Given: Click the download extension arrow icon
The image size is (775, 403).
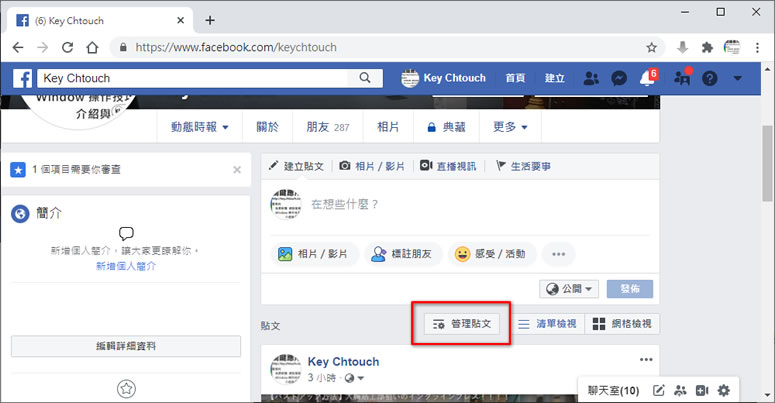Looking at the screenshot, I should pyautogui.click(x=683, y=47).
